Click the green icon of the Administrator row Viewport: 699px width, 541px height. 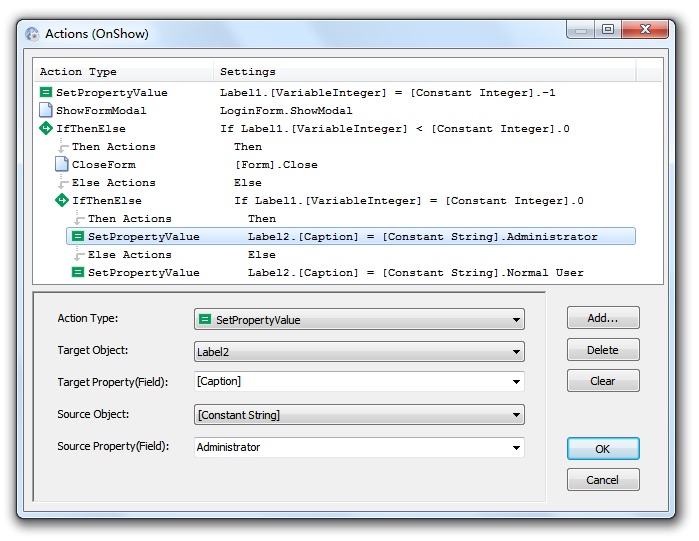[78, 236]
